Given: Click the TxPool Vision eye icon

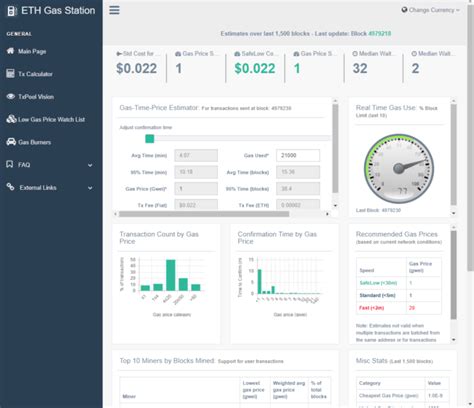Looking at the screenshot, I should pos(11,96).
